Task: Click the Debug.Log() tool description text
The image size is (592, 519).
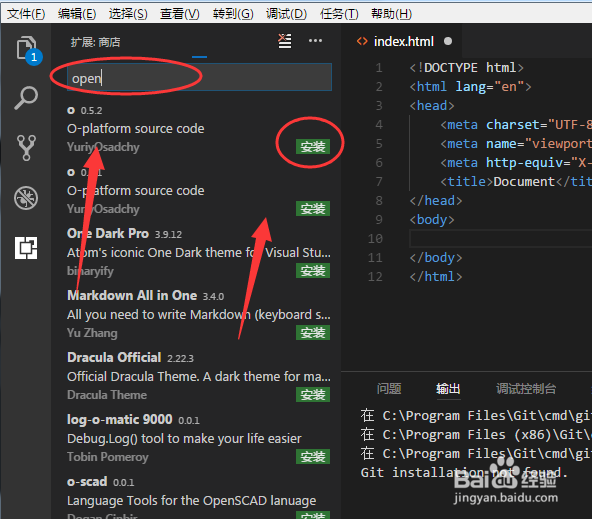Action: click(x=184, y=439)
